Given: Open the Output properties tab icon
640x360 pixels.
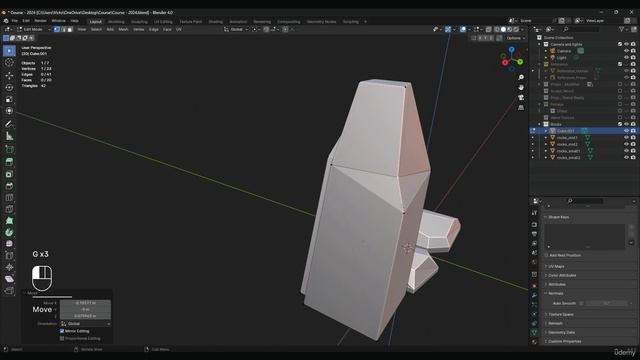Looking at the screenshot, I should 534,234.
